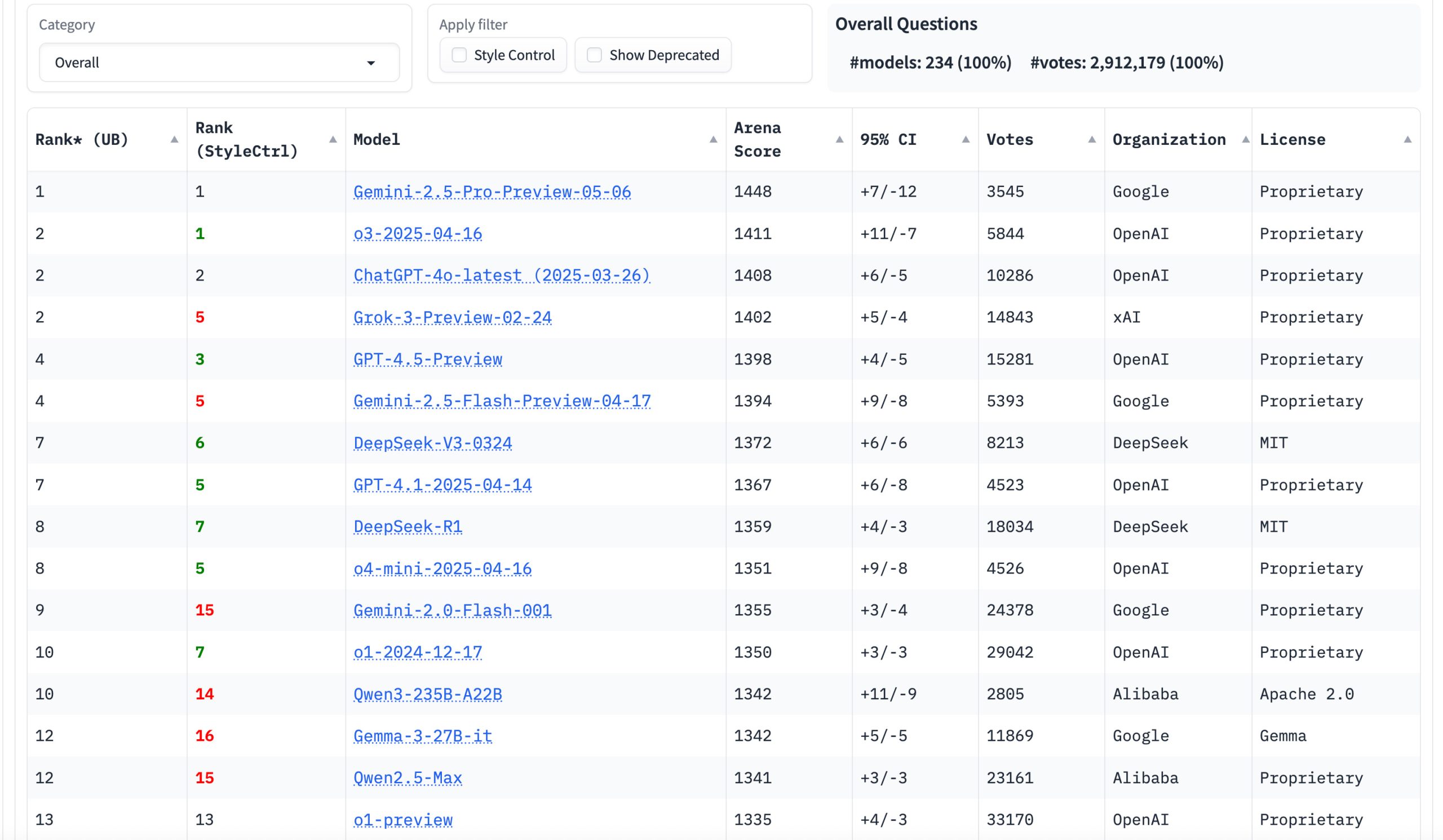Image resolution: width=1443 pixels, height=840 pixels.
Task: Open the o3-2025-04-16 model link
Action: coord(418,233)
